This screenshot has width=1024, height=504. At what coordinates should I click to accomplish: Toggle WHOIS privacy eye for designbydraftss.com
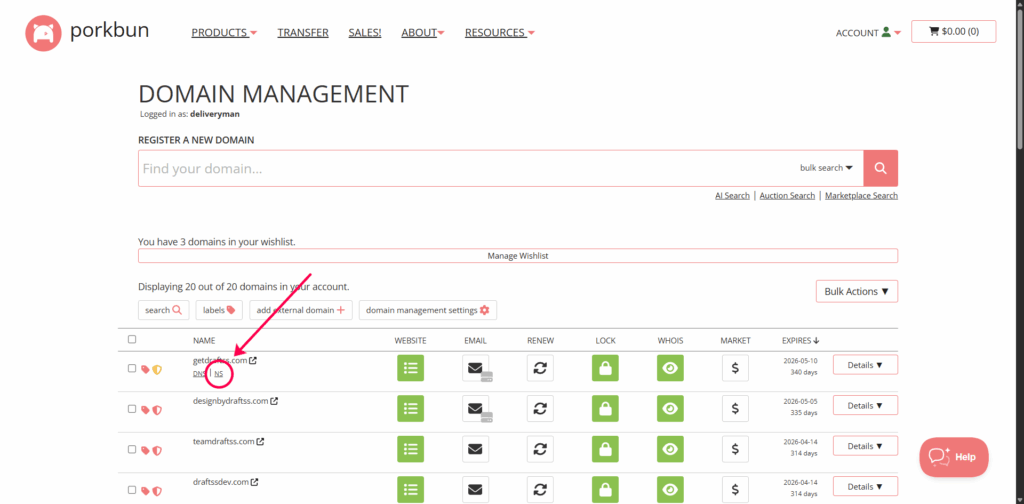(670, 408)
